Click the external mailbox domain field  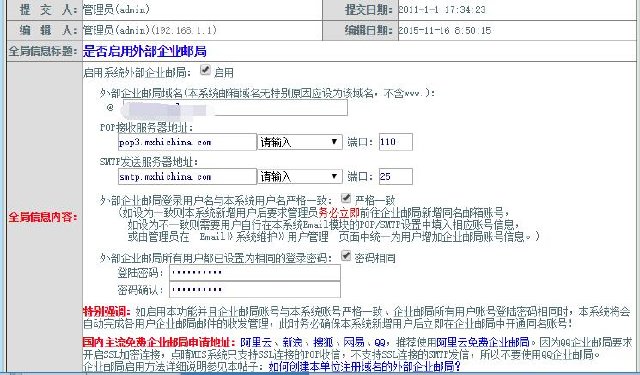pyautogui.click(x=236, y=108)
